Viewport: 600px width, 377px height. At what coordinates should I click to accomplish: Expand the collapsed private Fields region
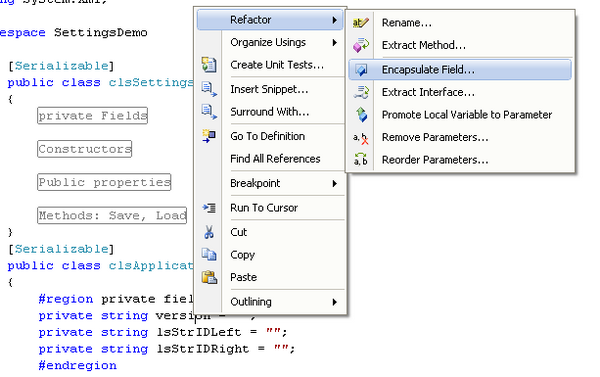93,116
